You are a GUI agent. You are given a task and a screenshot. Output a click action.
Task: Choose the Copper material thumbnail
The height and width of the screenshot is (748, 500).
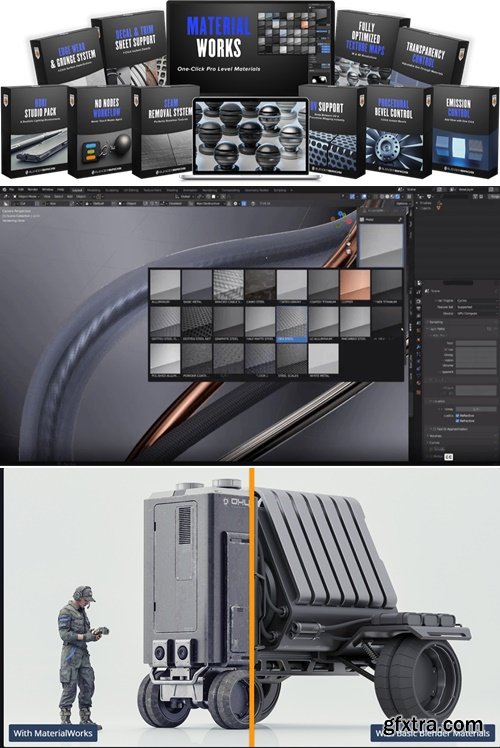(354, 285)
